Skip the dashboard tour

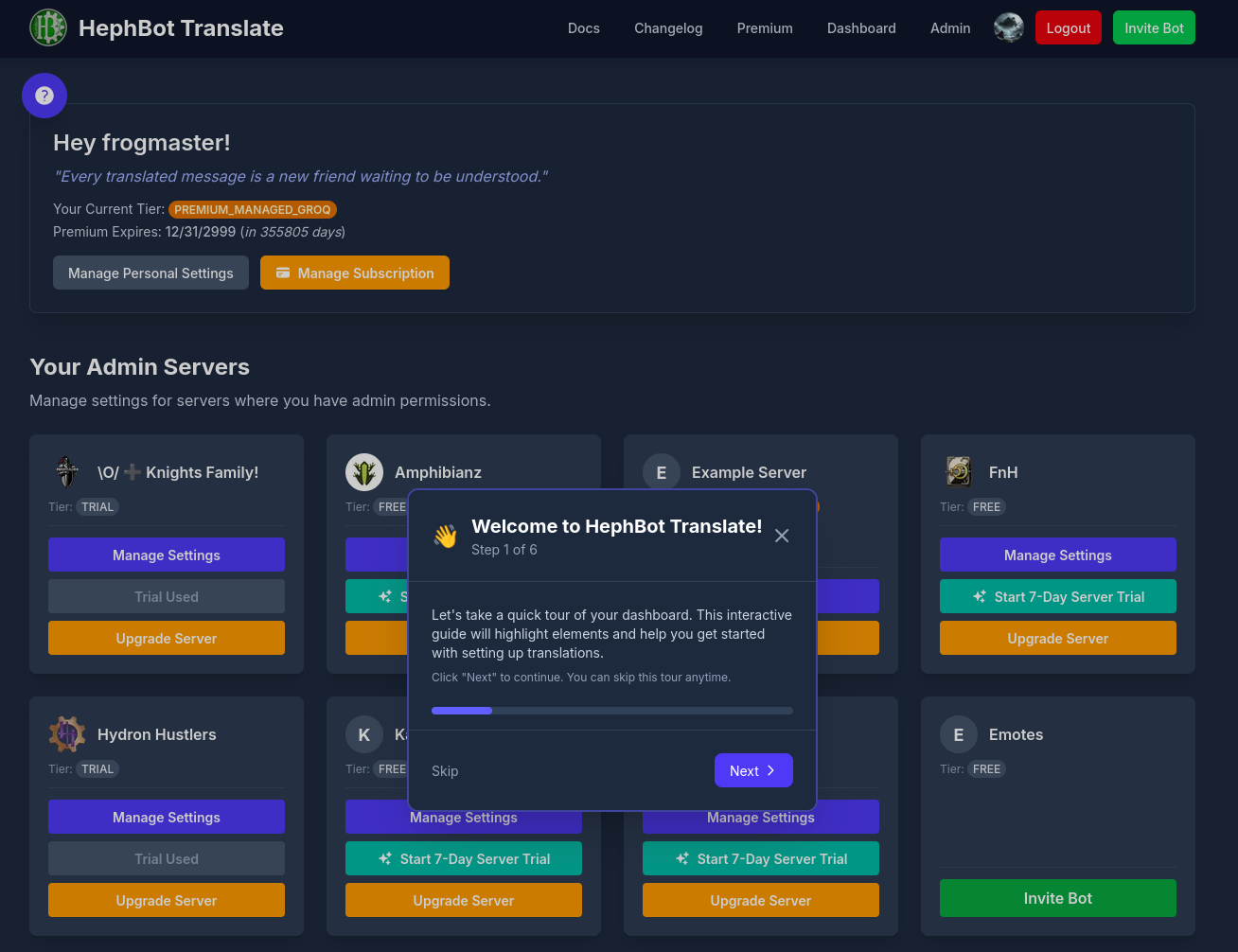445,771
